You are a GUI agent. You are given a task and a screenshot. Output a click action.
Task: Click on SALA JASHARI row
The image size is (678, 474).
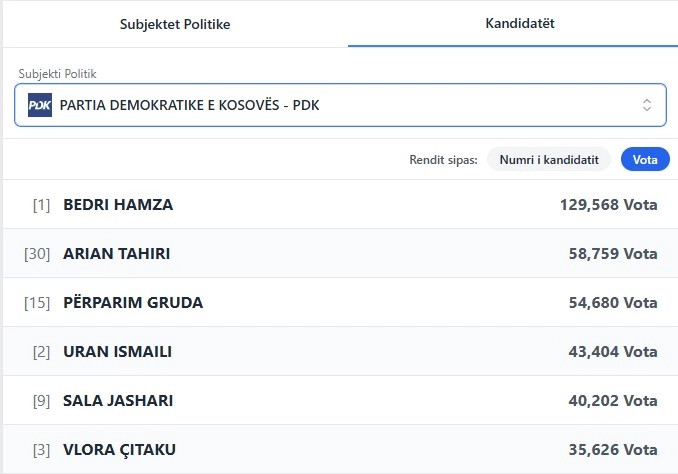(340, 401)
